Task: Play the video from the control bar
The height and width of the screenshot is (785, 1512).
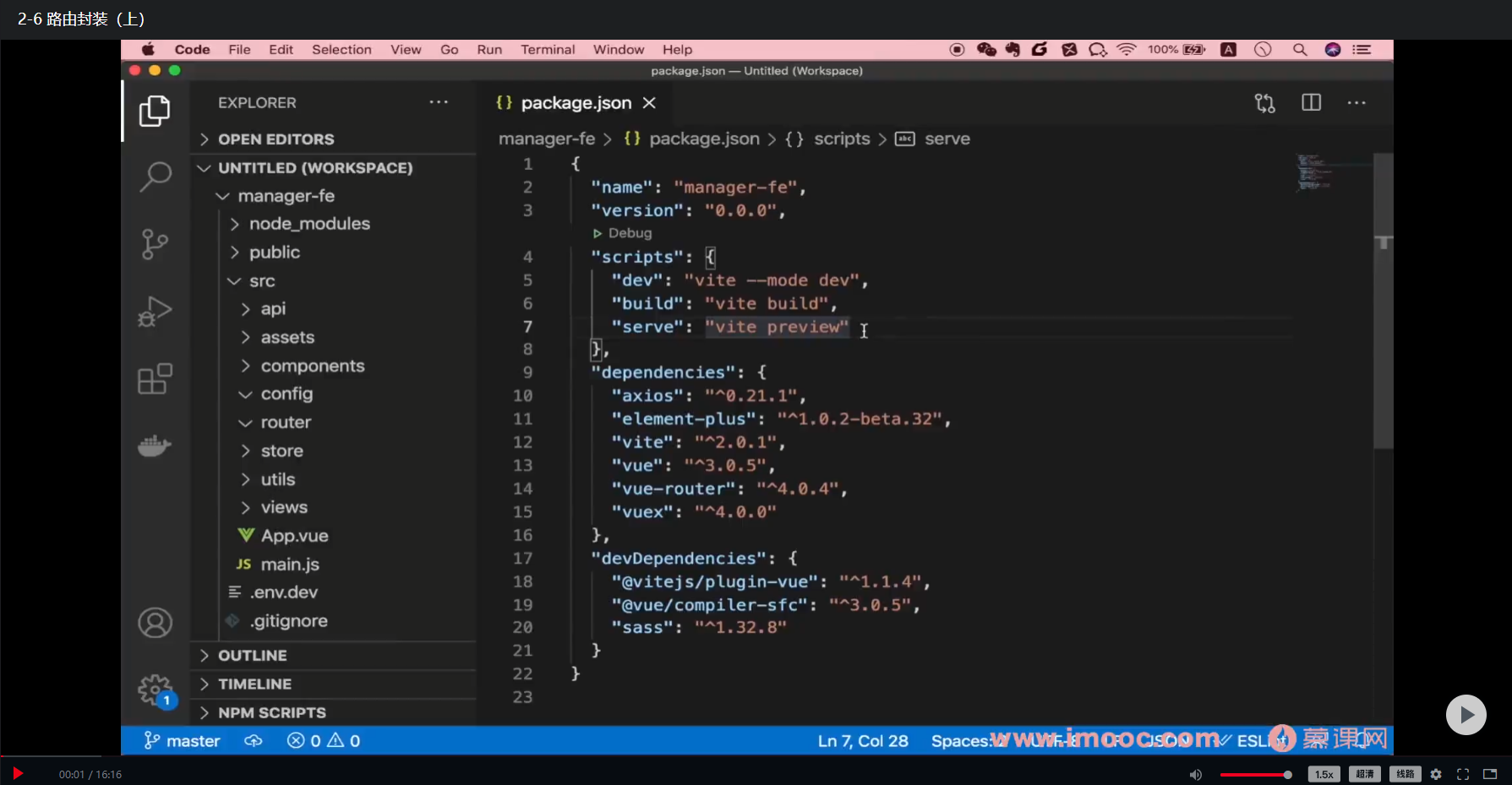Action: pos(18,773)
